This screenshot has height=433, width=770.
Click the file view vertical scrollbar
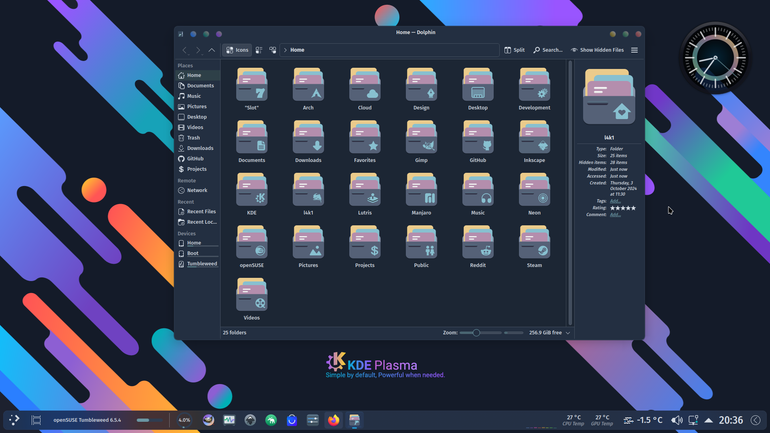570,192
